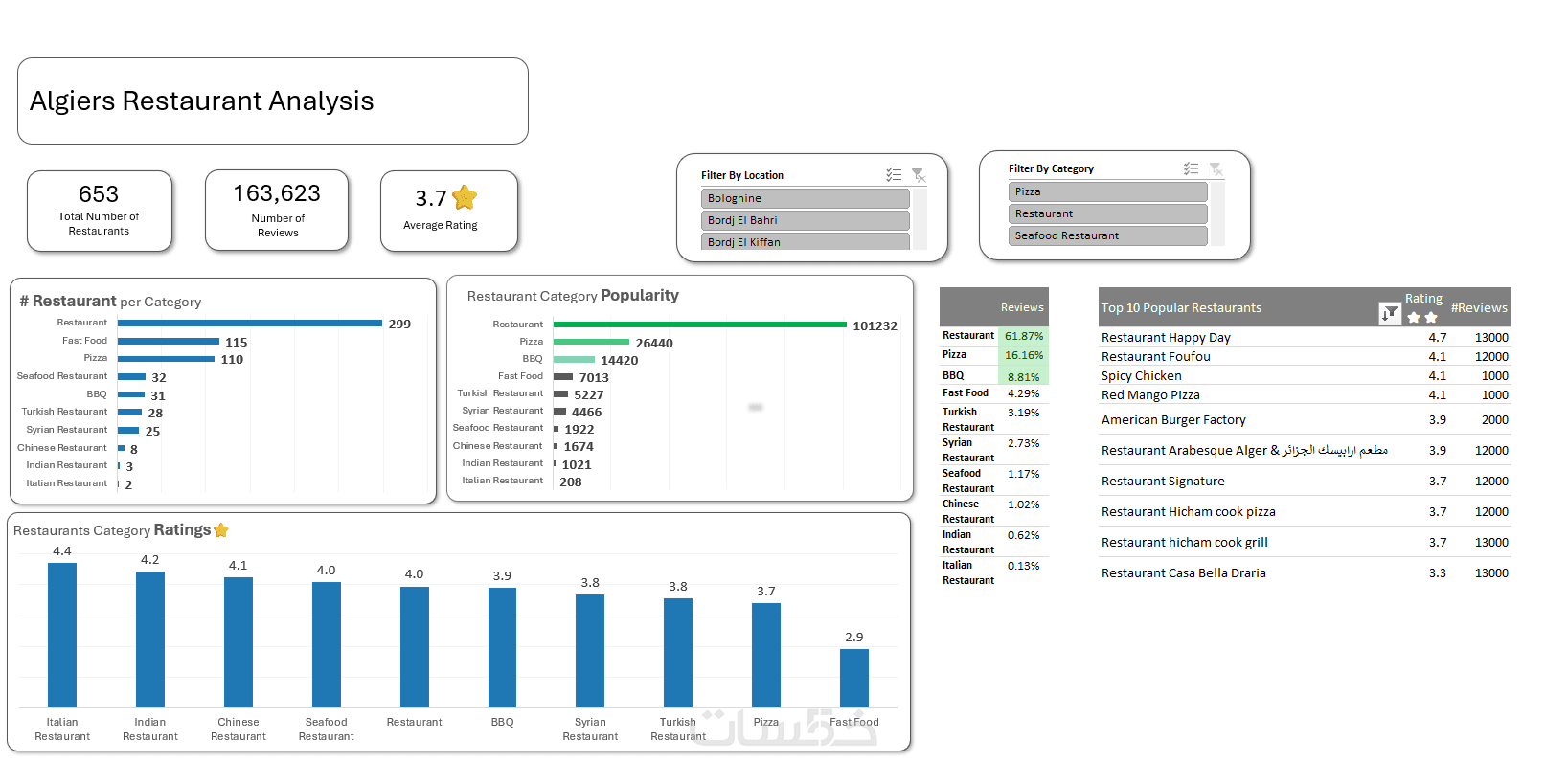Select the Bordj El Kiffan location item
Image resolution: width=1568 pixels, height=762 pixels.
coord(805,241)
